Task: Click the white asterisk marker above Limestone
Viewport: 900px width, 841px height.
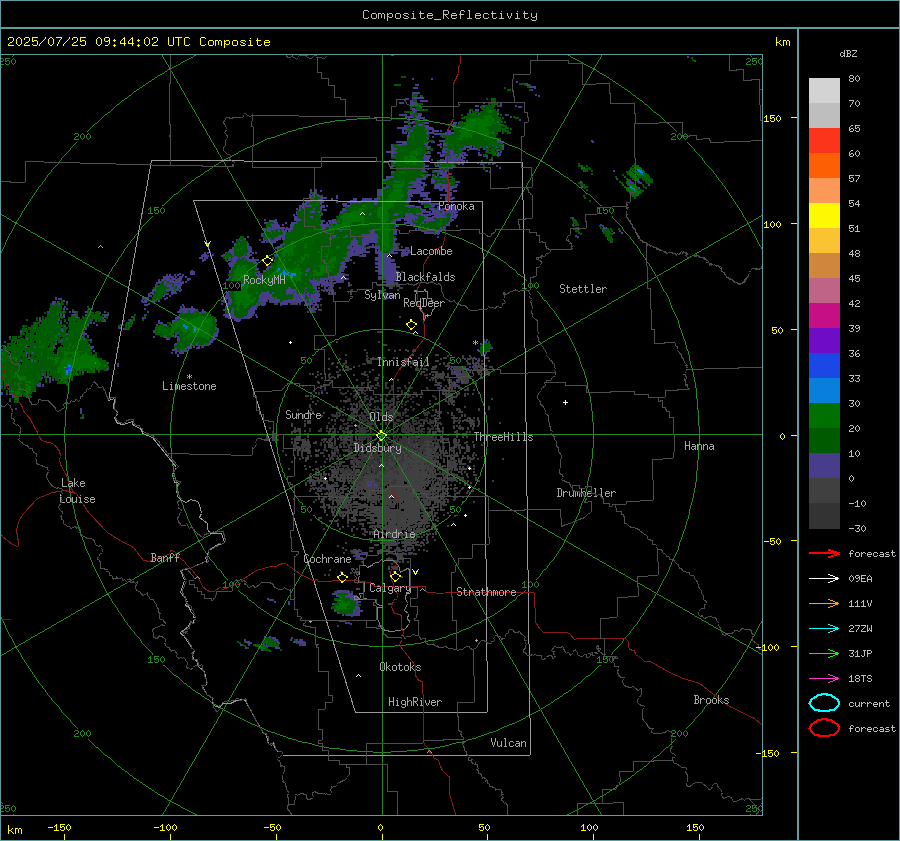Action: [189, 377]
